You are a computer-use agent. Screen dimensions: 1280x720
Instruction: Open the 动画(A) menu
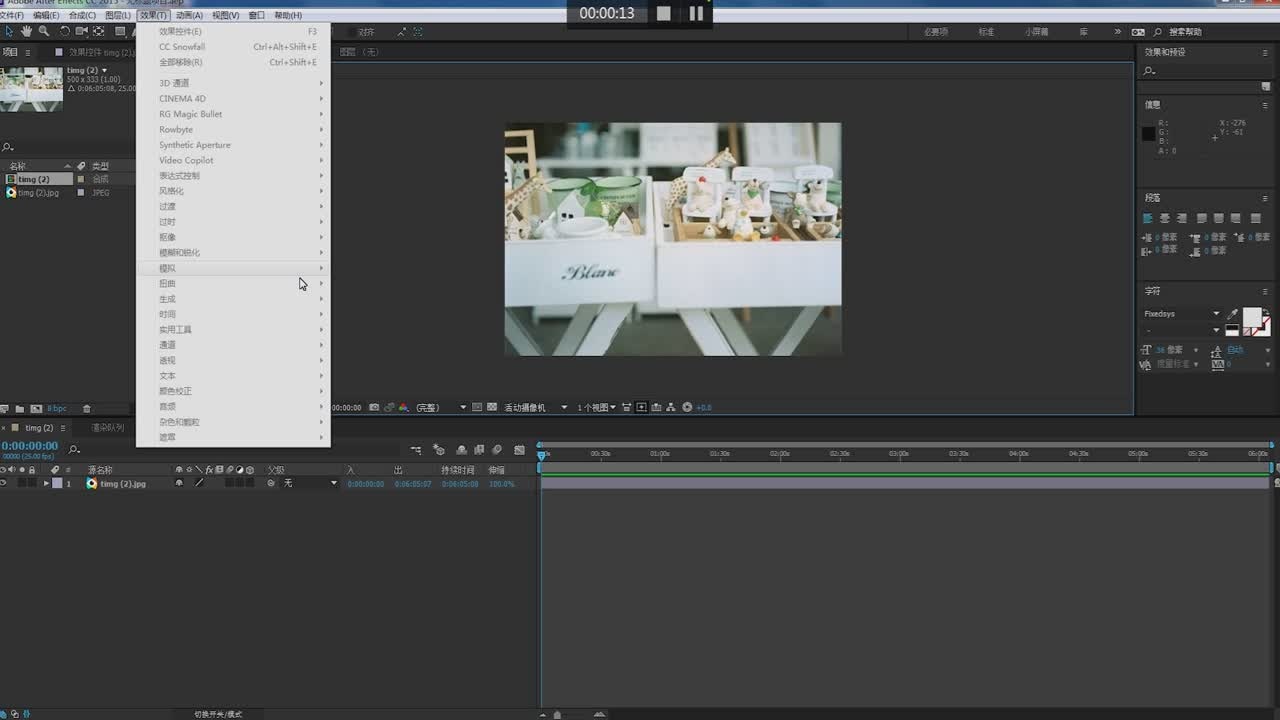pos(189,15)
